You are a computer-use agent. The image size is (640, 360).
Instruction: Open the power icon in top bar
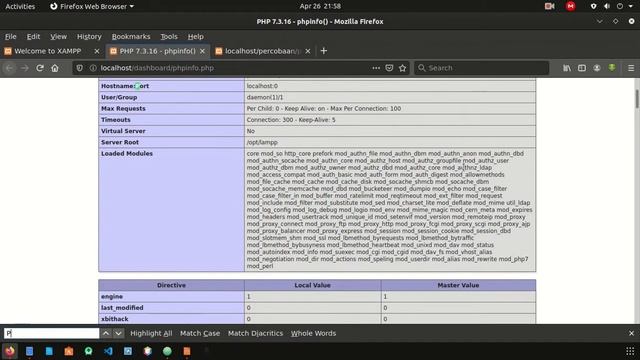coord(620,6)
